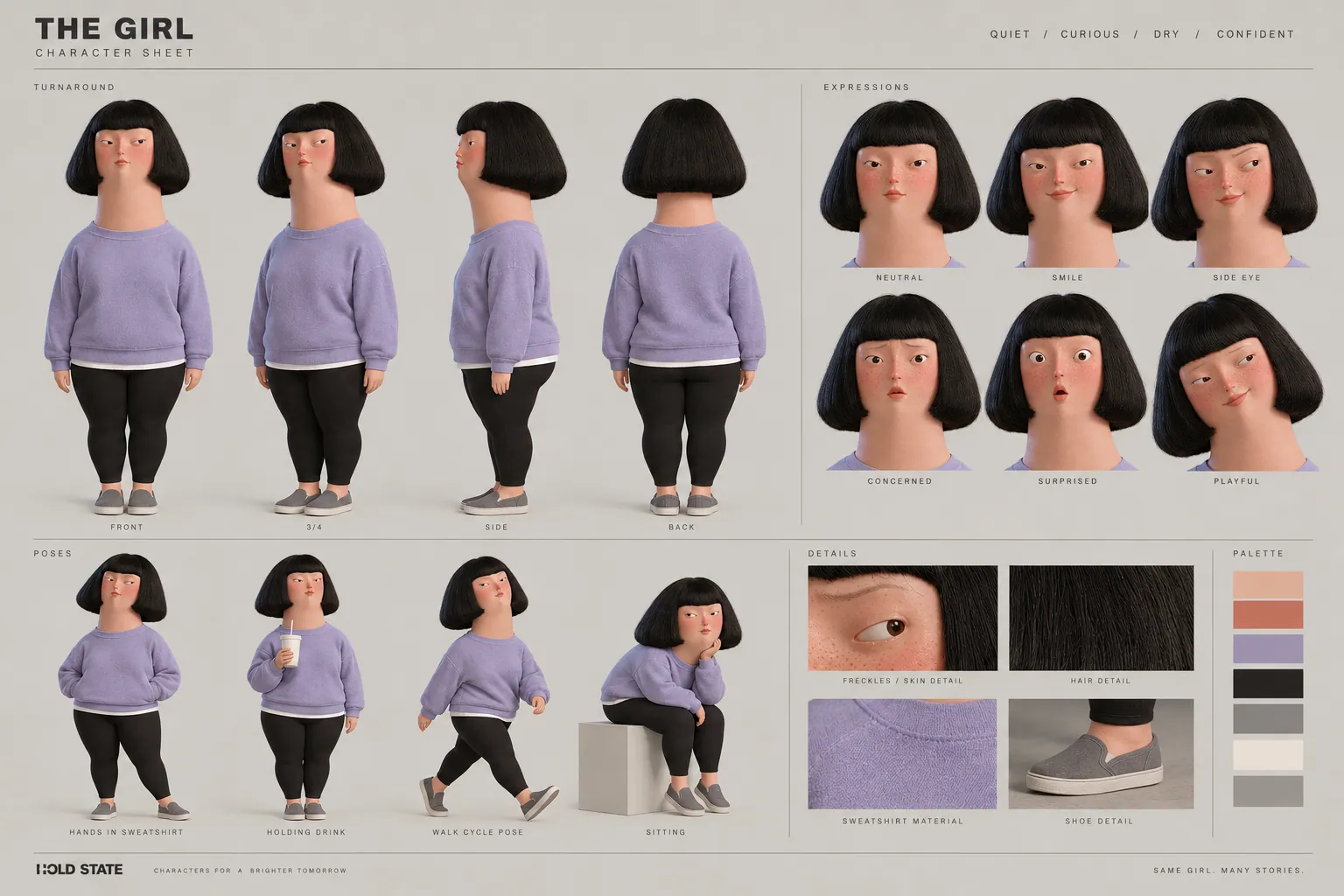Screen dimensions: 1344x896
Task: Select the CONCERNED expression head
Action: pos(899,382)
